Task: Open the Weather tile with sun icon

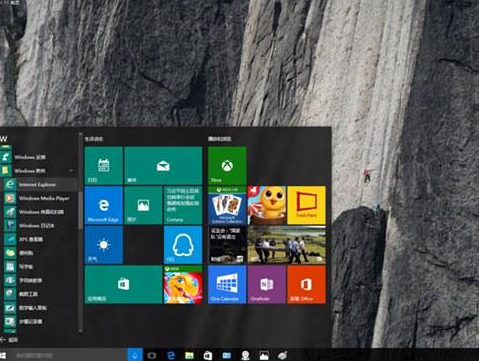Action: click(x=104, y=245)
